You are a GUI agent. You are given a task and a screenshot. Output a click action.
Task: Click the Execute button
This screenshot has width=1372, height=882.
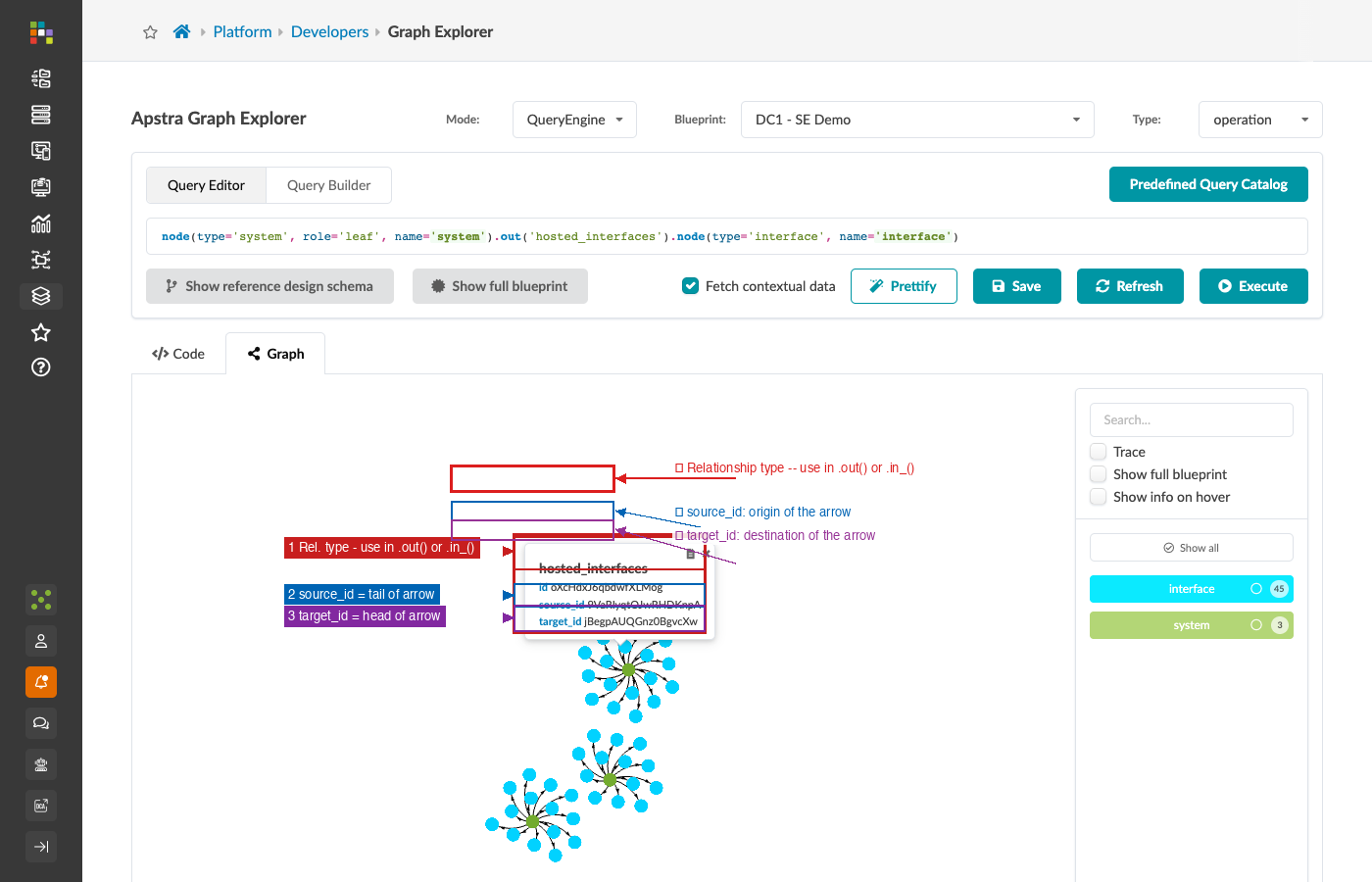pos(1253,286)
